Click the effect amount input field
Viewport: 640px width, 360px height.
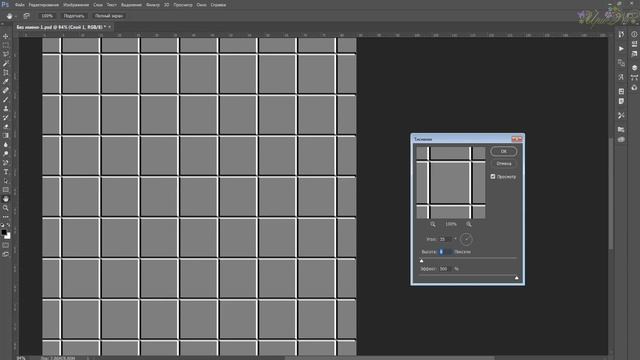tap(445, 269)
